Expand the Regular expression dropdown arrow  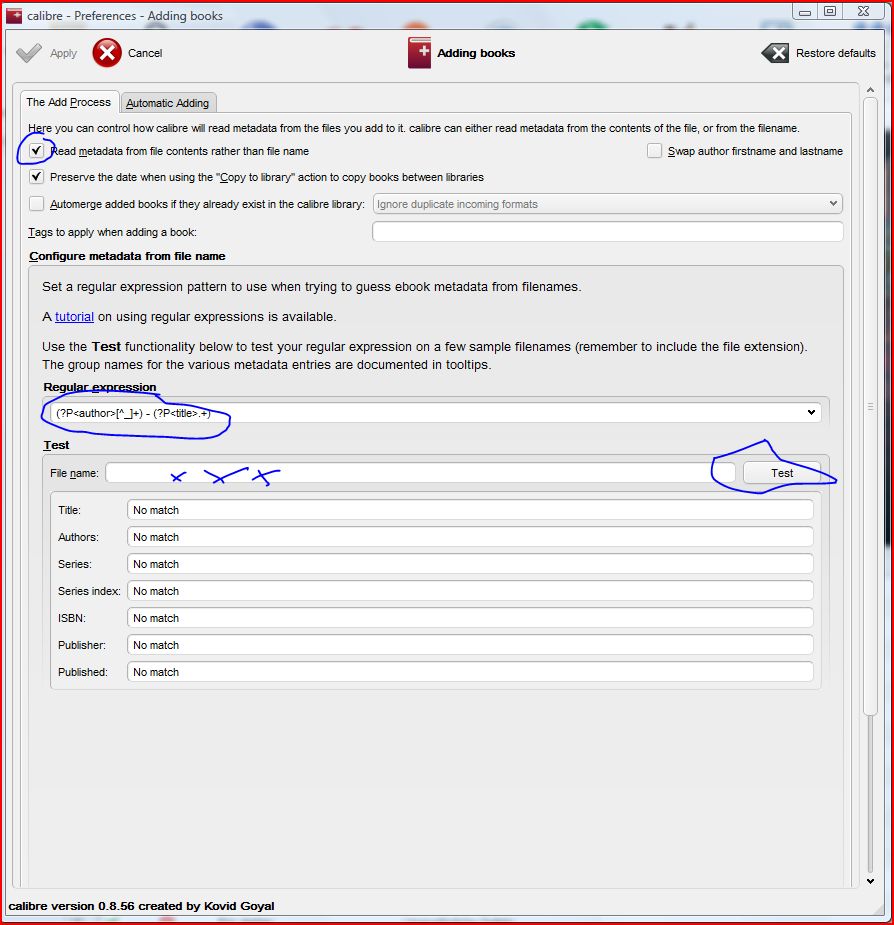tap(811, 412)
